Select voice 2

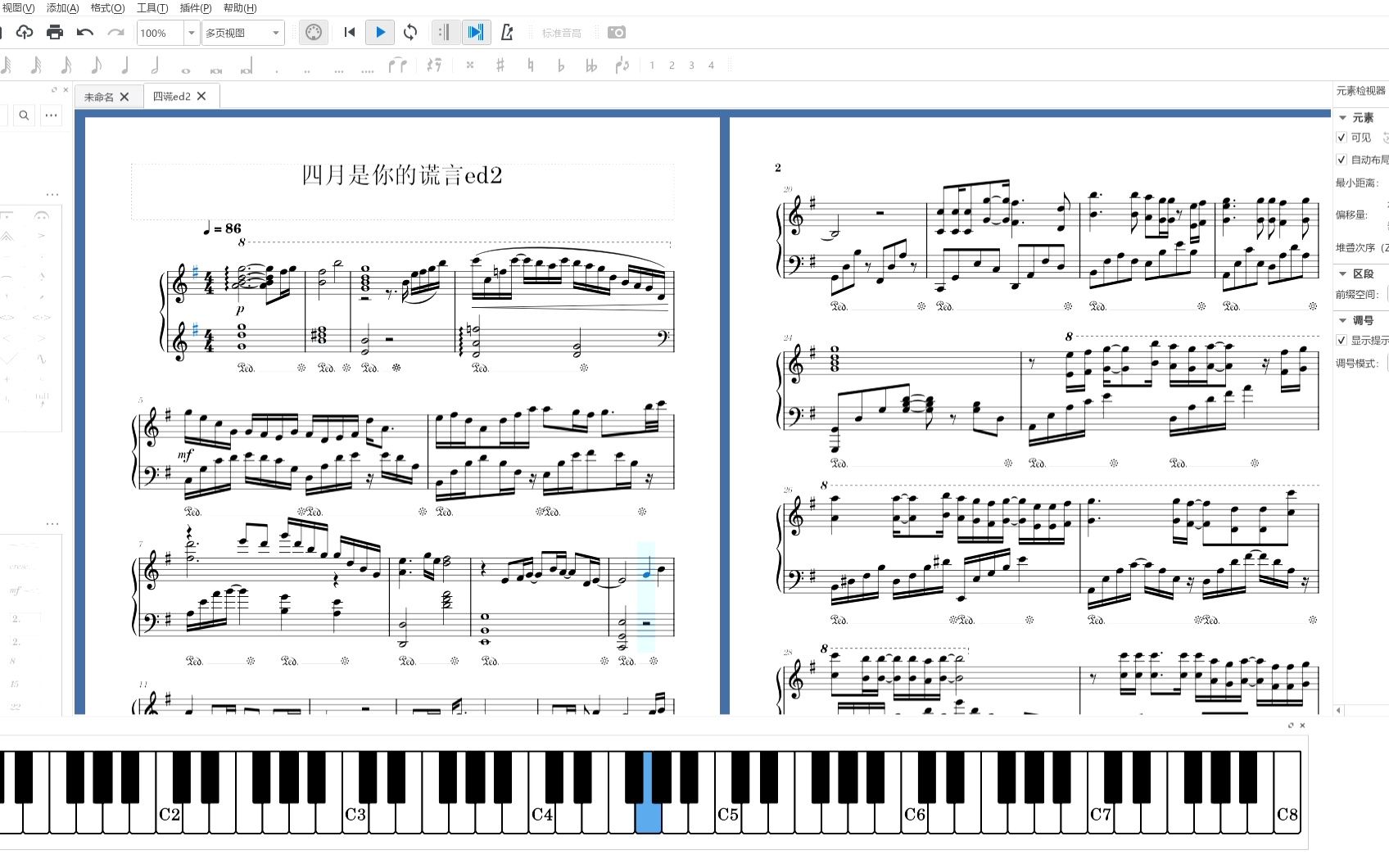tap(672, 66)
